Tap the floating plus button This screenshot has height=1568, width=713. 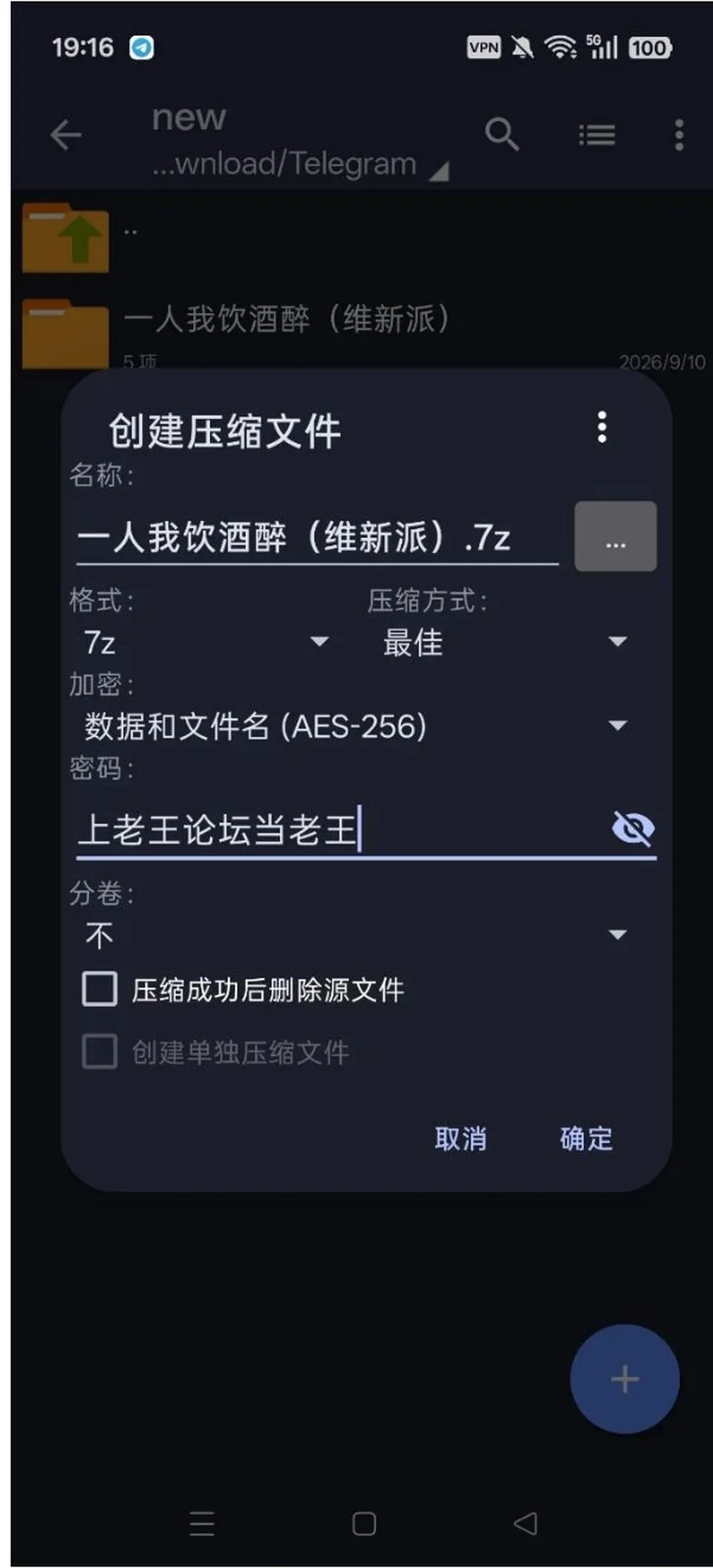coord(625,1379)
